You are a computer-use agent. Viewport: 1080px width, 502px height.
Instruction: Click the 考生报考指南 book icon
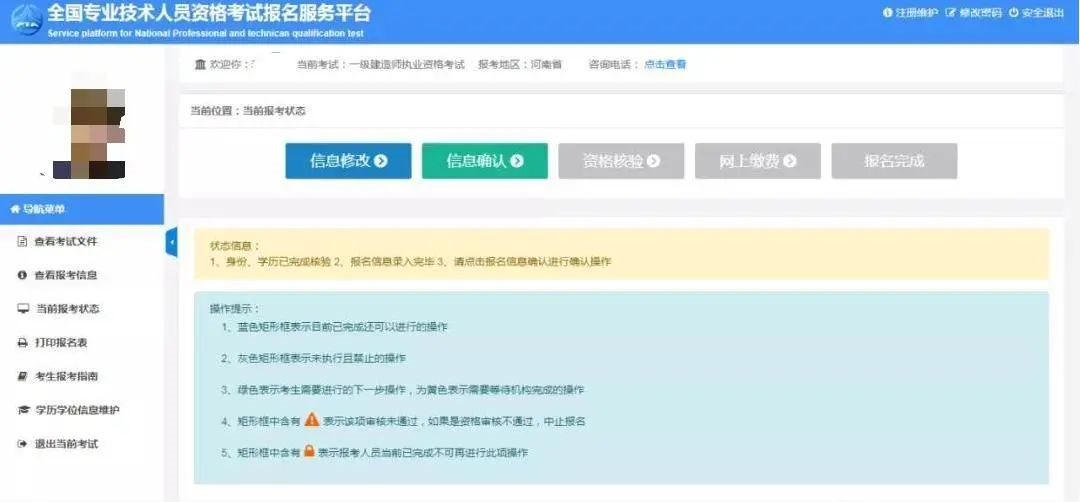click(22, 377)
